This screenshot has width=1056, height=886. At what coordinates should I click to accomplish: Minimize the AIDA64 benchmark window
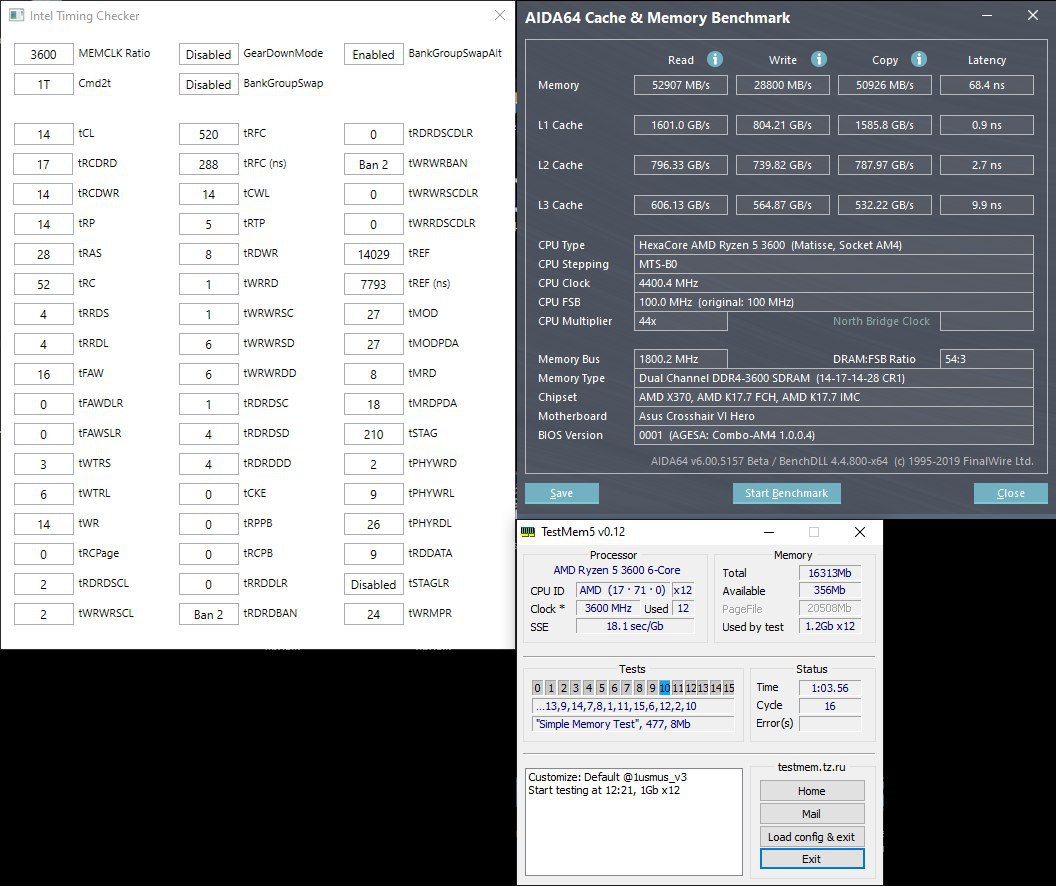tap(987, 15)
